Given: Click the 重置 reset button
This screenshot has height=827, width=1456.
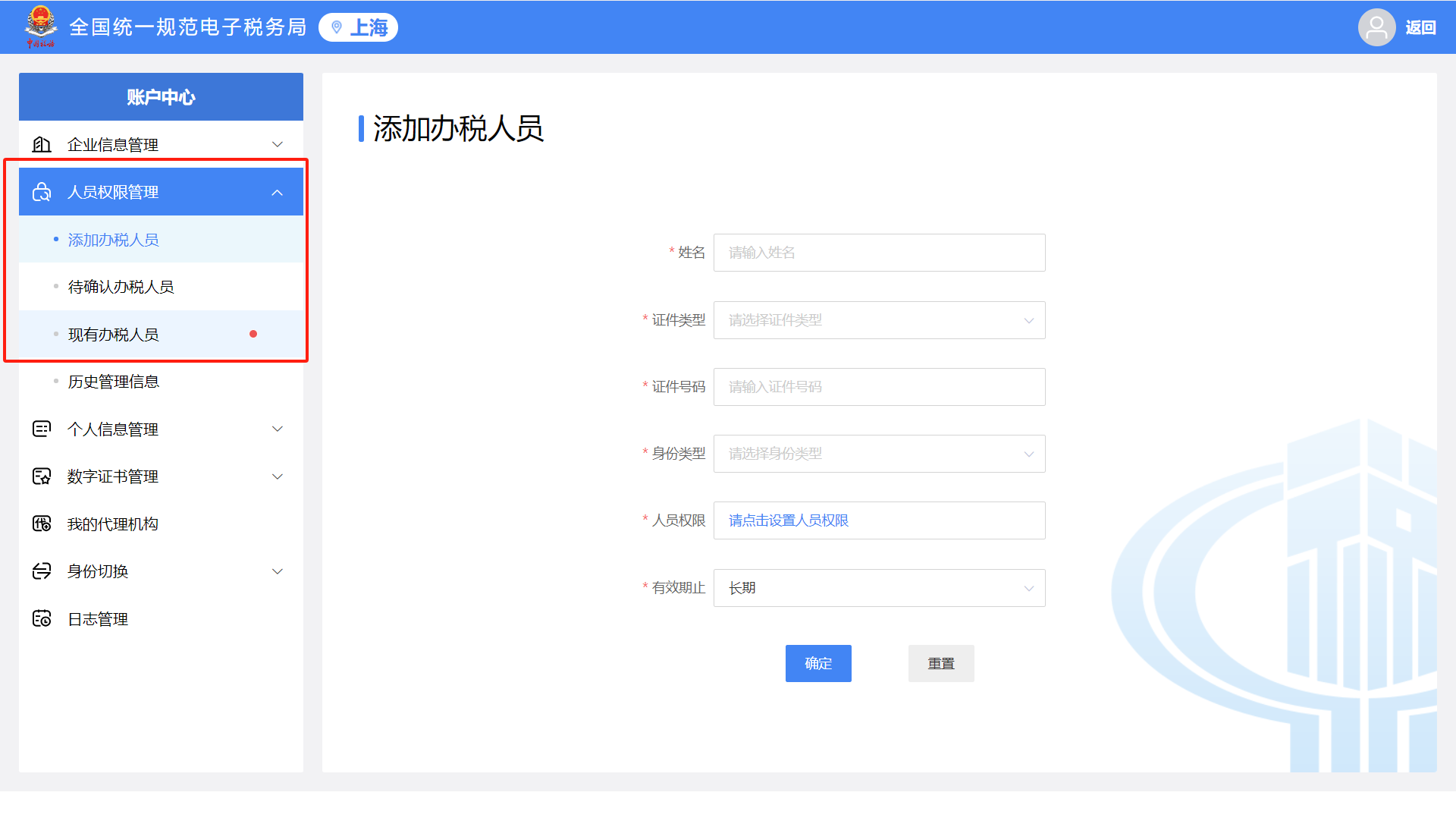Looking at the screenshot, I should pyautogui.click(x=940, y=663).
